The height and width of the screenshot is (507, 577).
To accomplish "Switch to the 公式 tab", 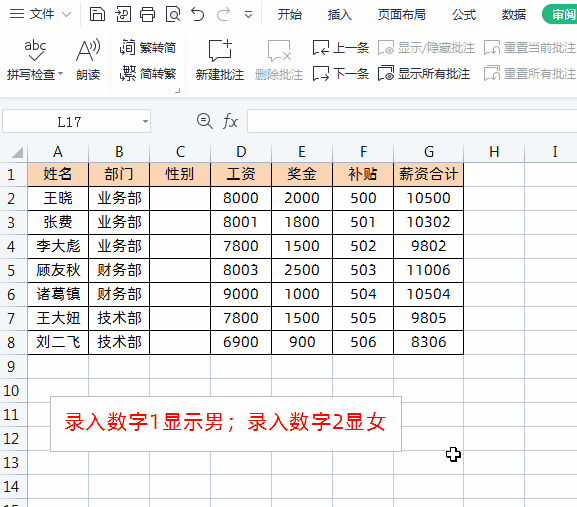I will pos(464,15).
